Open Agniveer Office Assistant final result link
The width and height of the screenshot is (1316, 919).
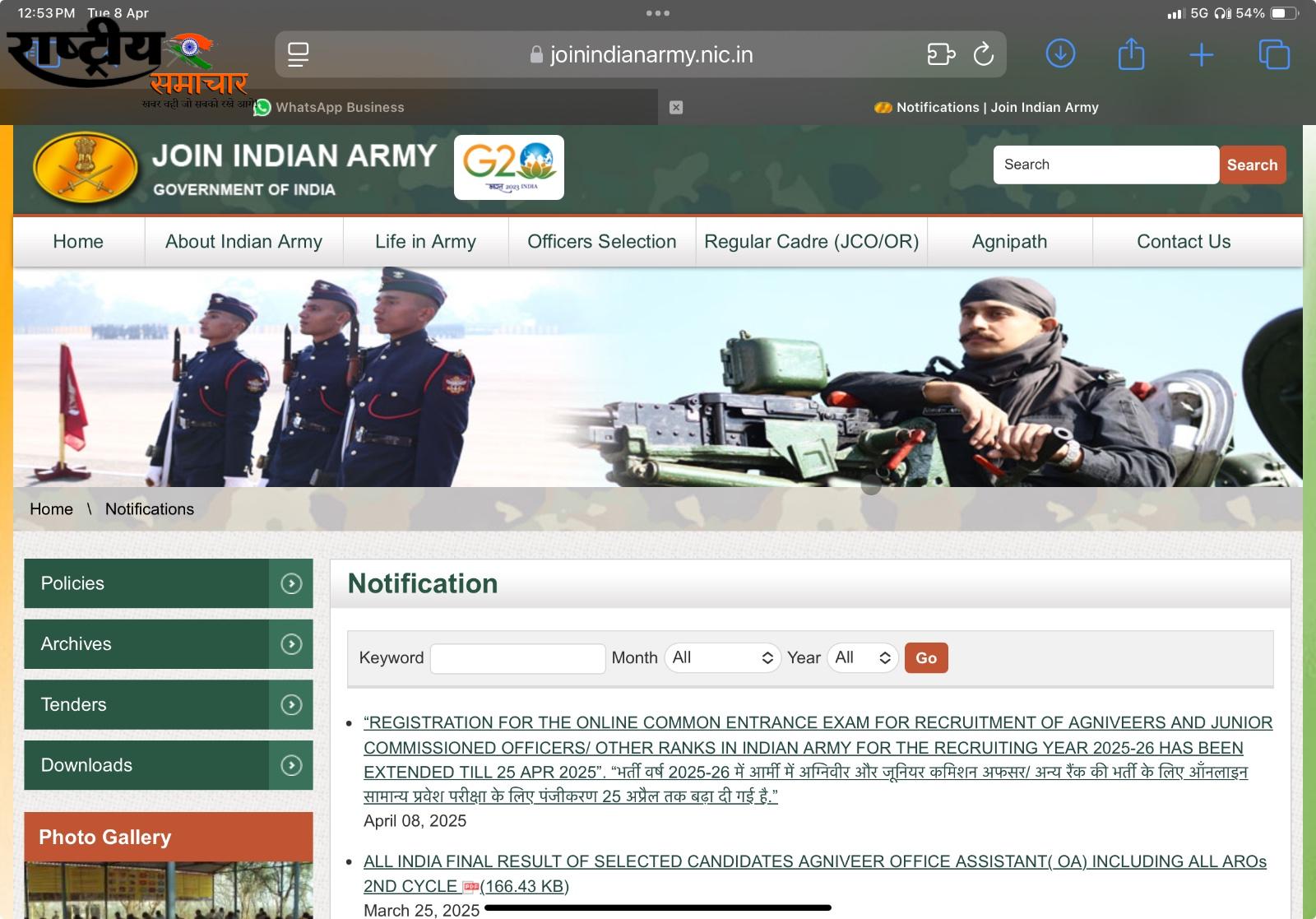pos(814,862)
